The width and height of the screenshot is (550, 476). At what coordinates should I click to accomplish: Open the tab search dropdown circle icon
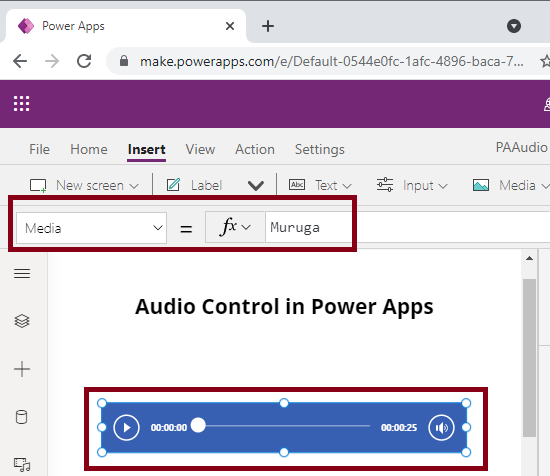coord(514,26)
